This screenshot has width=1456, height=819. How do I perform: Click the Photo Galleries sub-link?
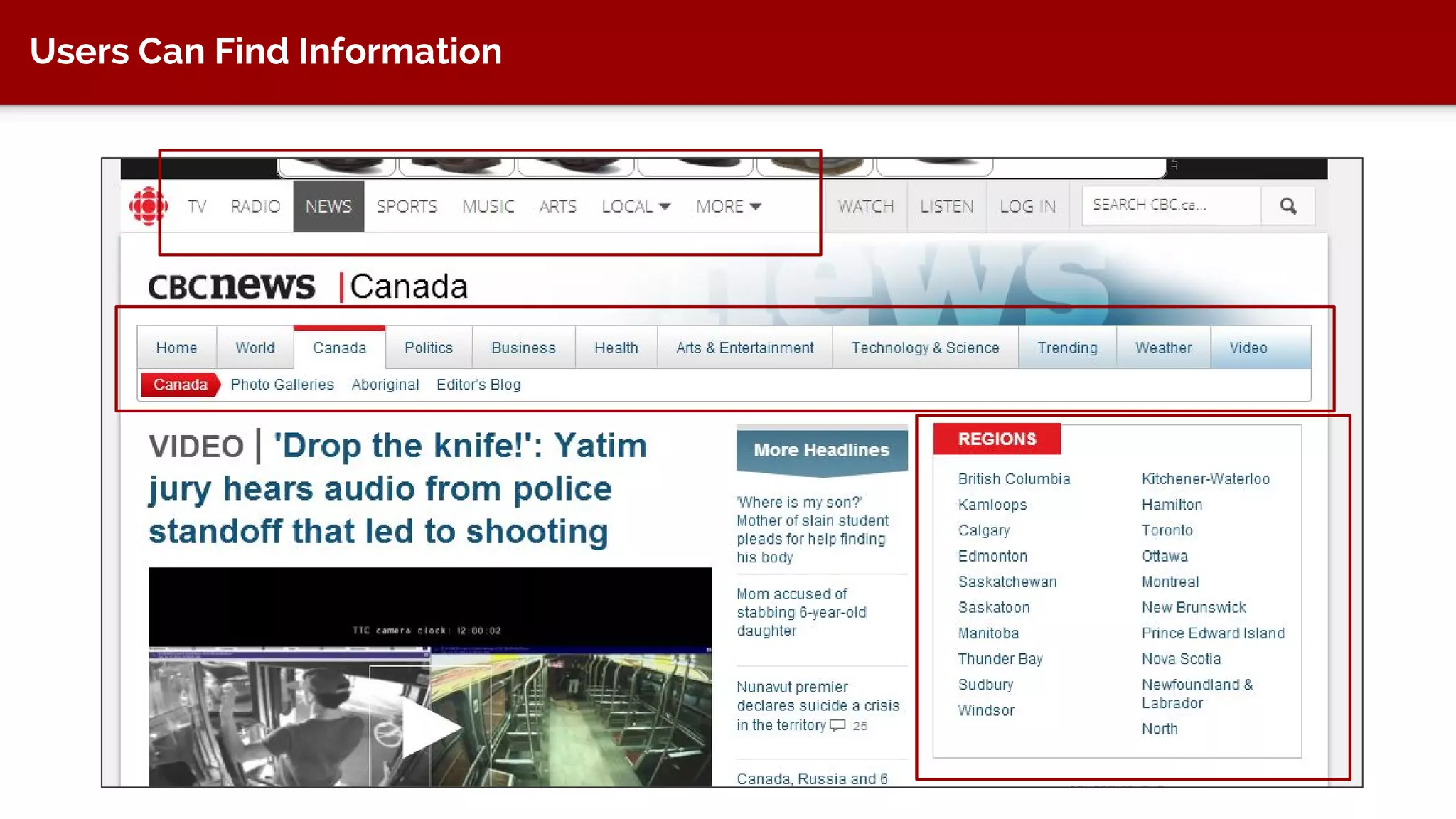tap(282, 385)
